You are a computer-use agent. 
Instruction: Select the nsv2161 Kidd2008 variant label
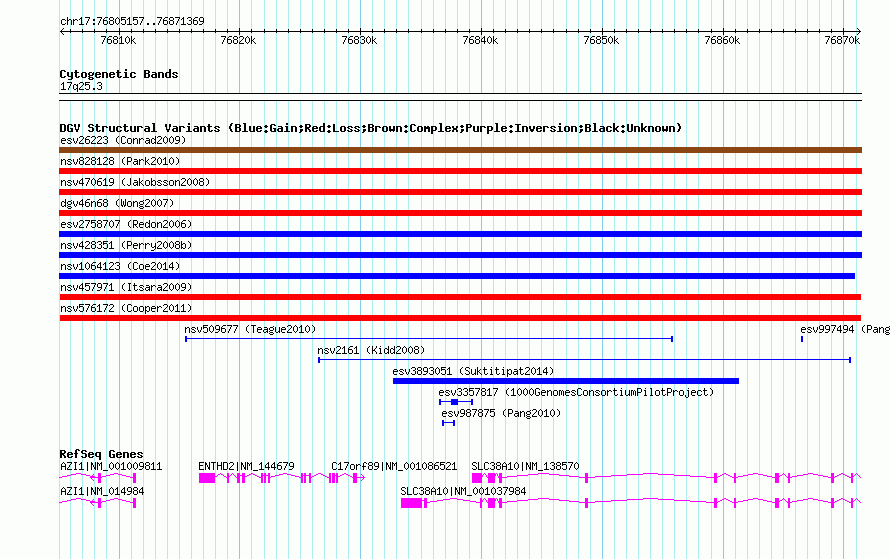click(371, 350)
